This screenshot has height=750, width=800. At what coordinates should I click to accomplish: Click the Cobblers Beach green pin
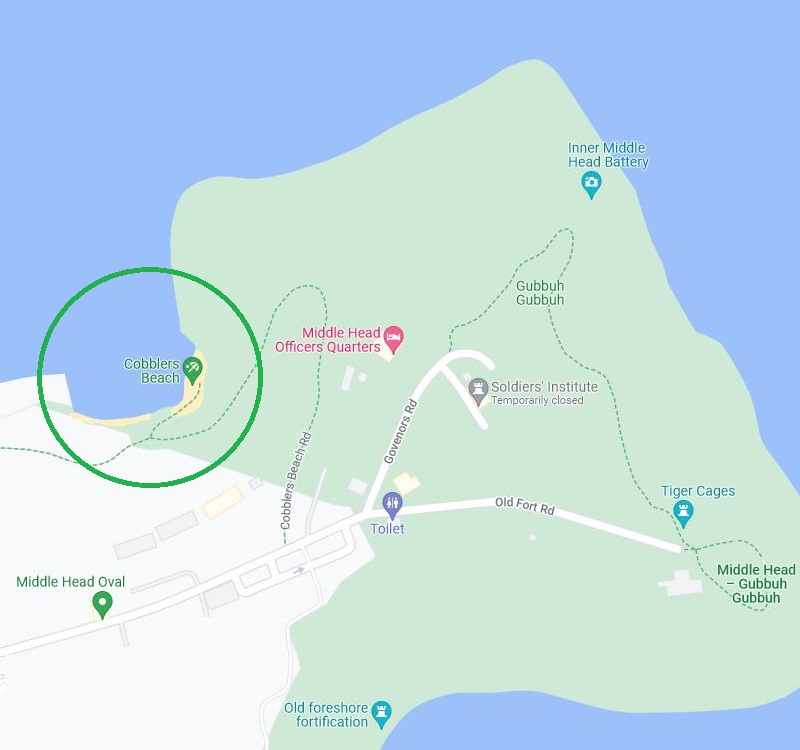(193, 370)
